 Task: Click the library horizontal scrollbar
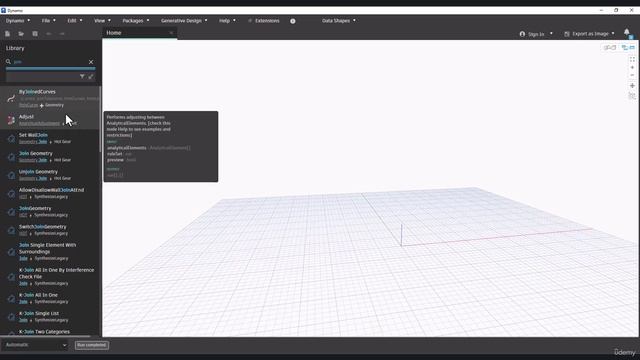tap(45, 337)
